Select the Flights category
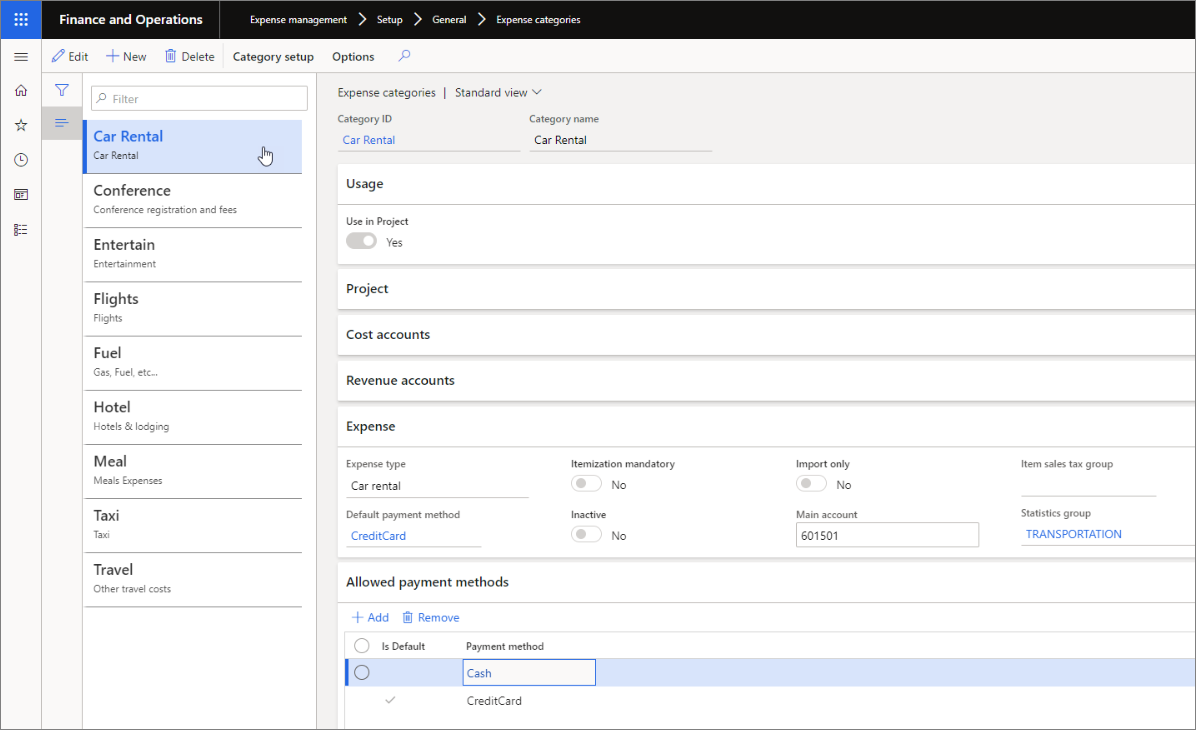 193,309
